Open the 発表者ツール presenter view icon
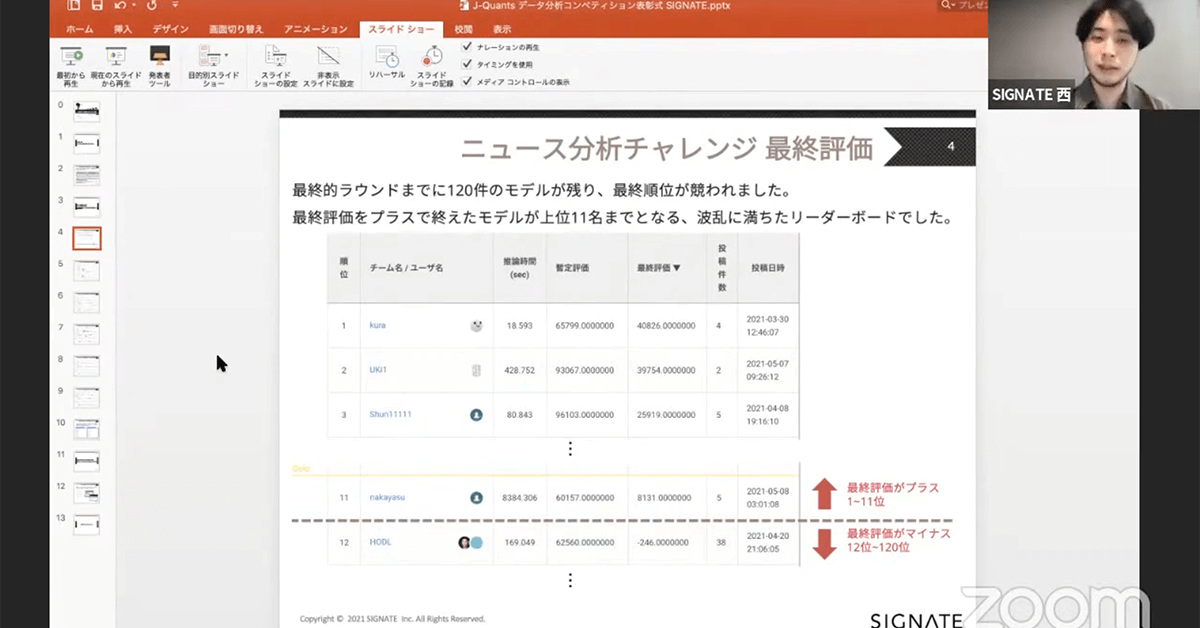This screenshot has height=628, width=1200. (x=159, y=57)
